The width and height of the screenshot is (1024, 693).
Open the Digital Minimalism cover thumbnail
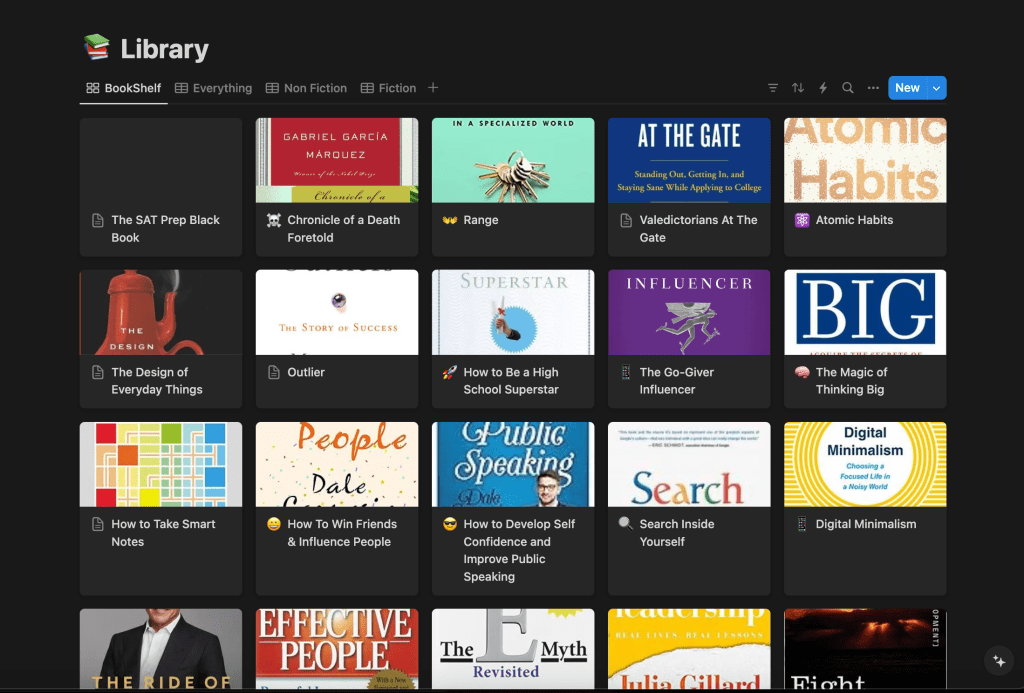865,464
